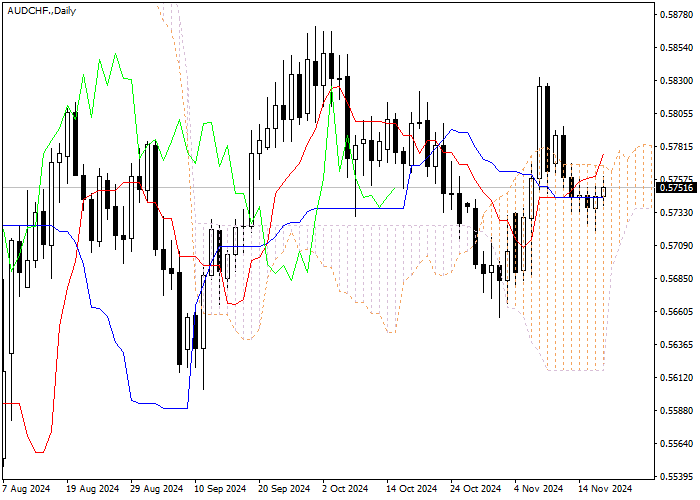Click the AUDCHF.,Daily chart title
Image resolution: width=700 pixels, height=500 pixels.
tap(42, 11)
